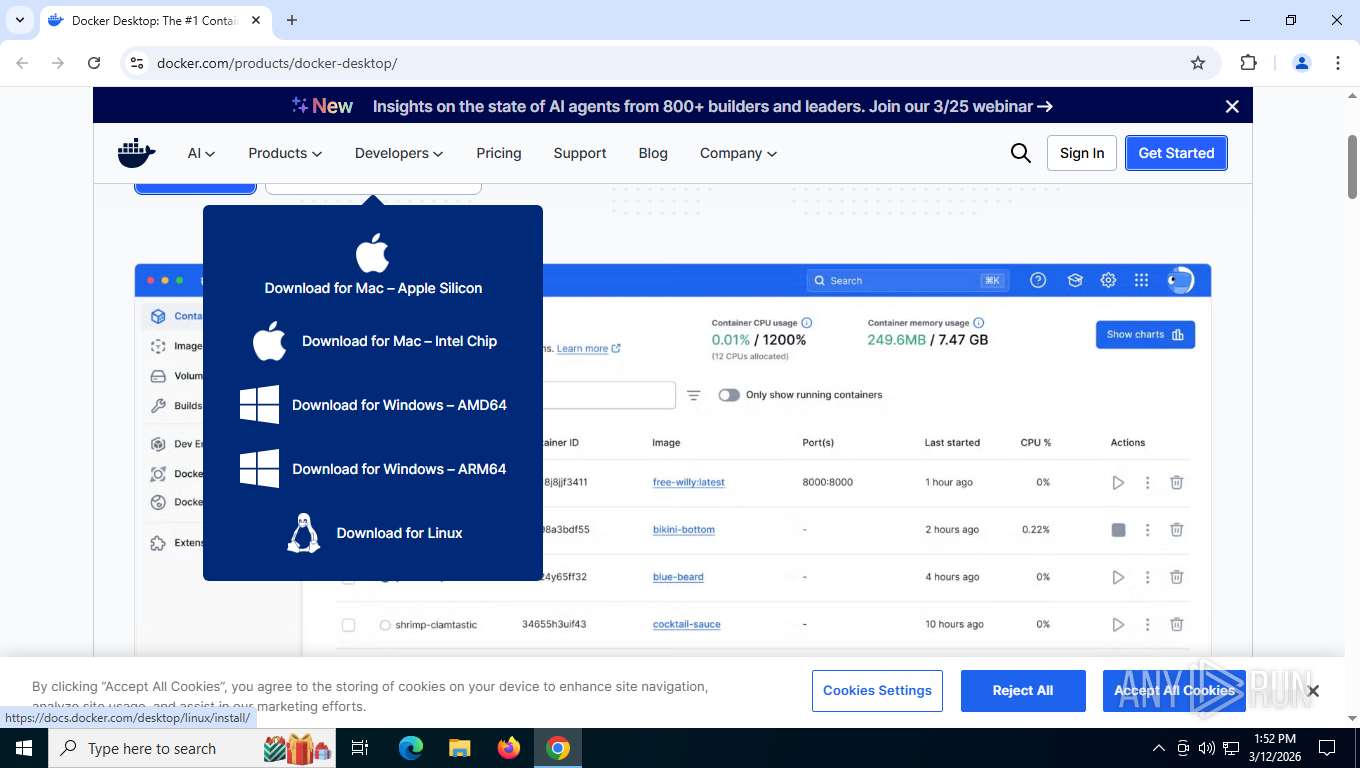The image size is (1360, 768).
Task: Click the Get Started button
Action: 1176,153
